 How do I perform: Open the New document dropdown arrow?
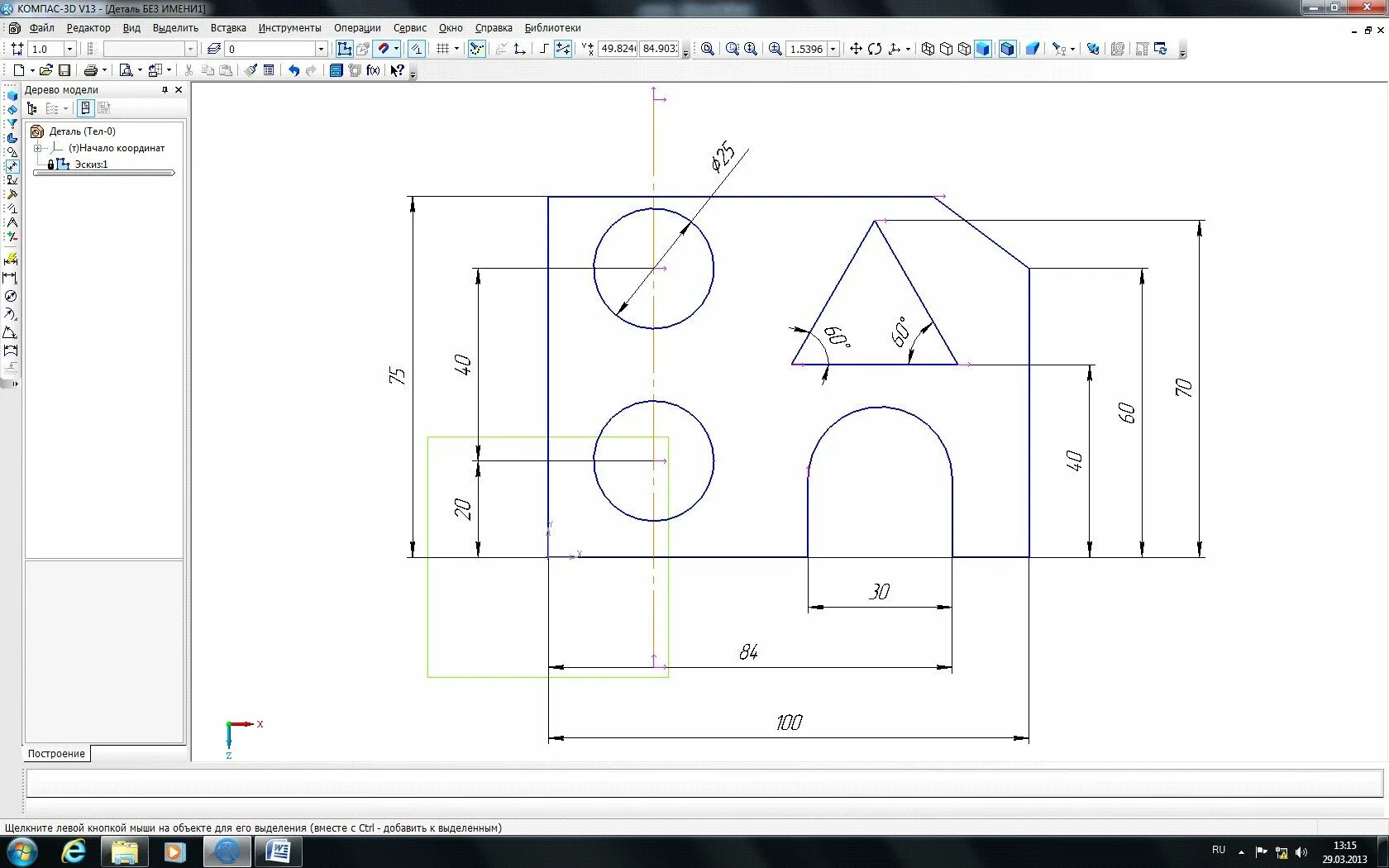32,70
